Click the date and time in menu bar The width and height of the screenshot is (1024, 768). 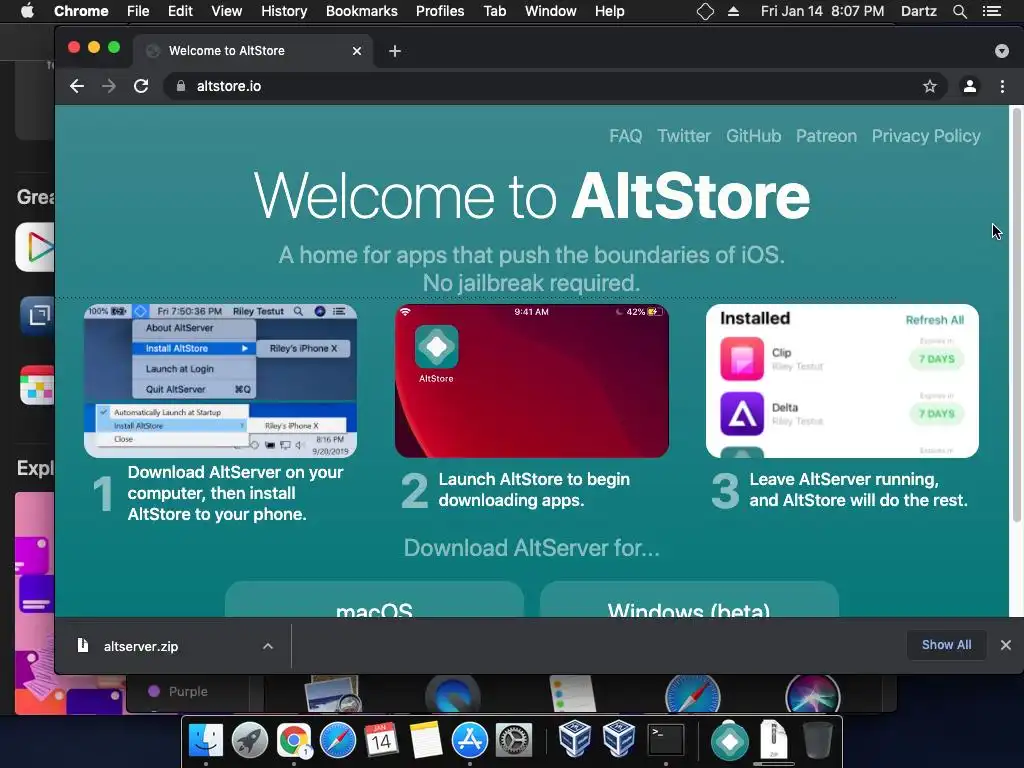822,11
